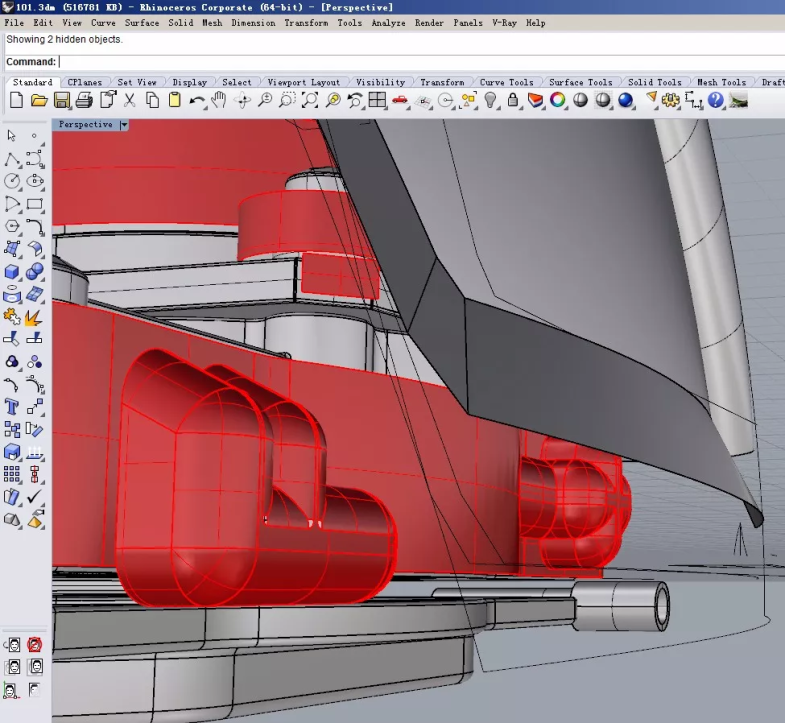The width and height of the screenshot is (785, 723).
Task: Select the Circle drawing tool
Action: [12, 181]
